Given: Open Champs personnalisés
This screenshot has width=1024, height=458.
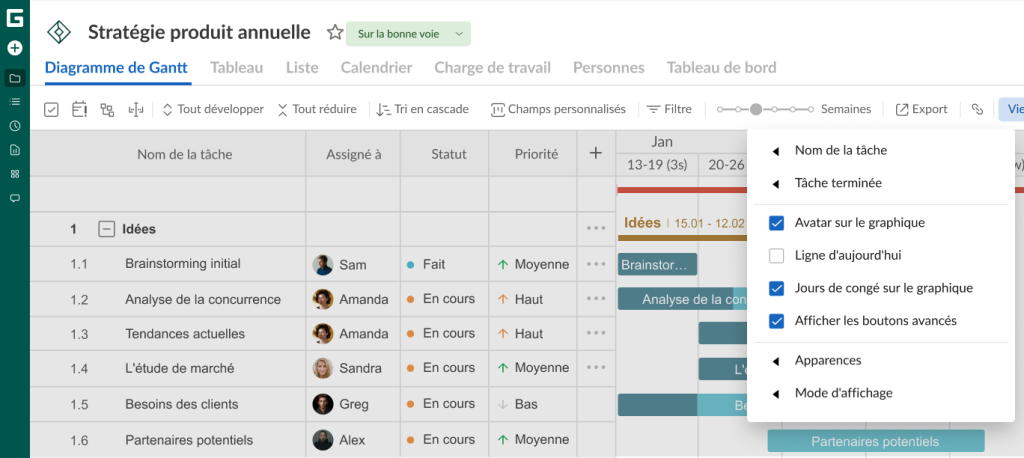Looking at the screenshot, I should 558,110.
